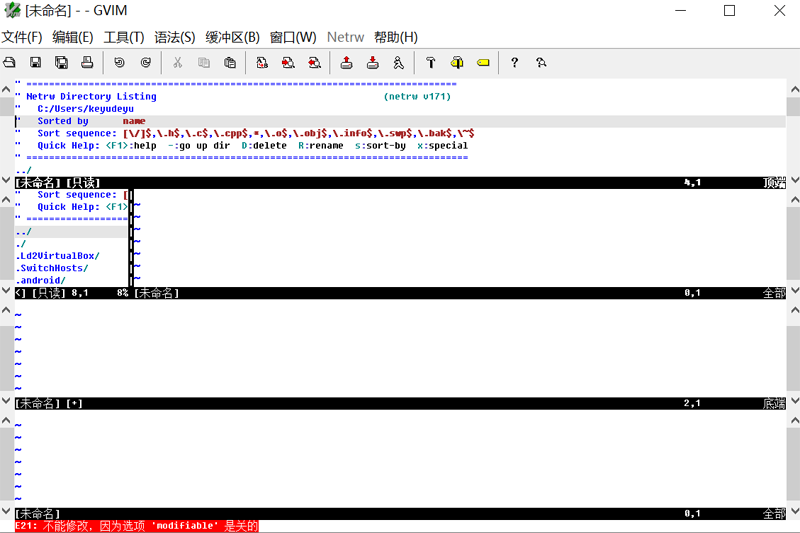The width and height of the screenshot is (800, 533).
Task: Select the .Ld2VirtualBox/ directory entry
Action: coord(58,256)
